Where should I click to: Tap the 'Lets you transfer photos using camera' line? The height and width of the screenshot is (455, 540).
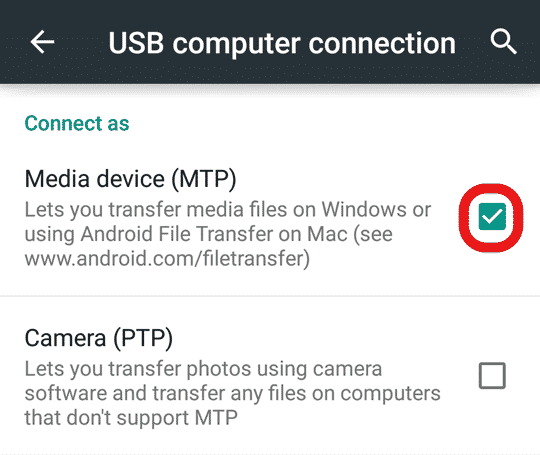pos(203,369)
